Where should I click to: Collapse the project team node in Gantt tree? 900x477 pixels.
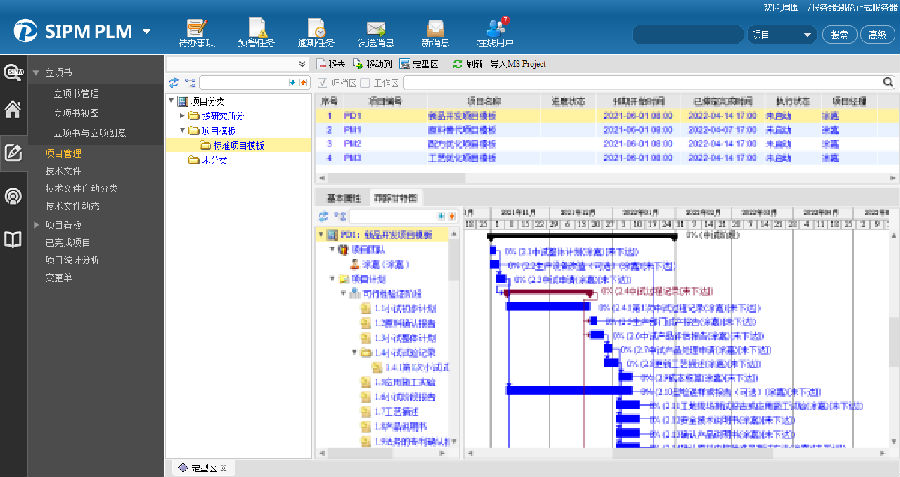pos(332,249)
